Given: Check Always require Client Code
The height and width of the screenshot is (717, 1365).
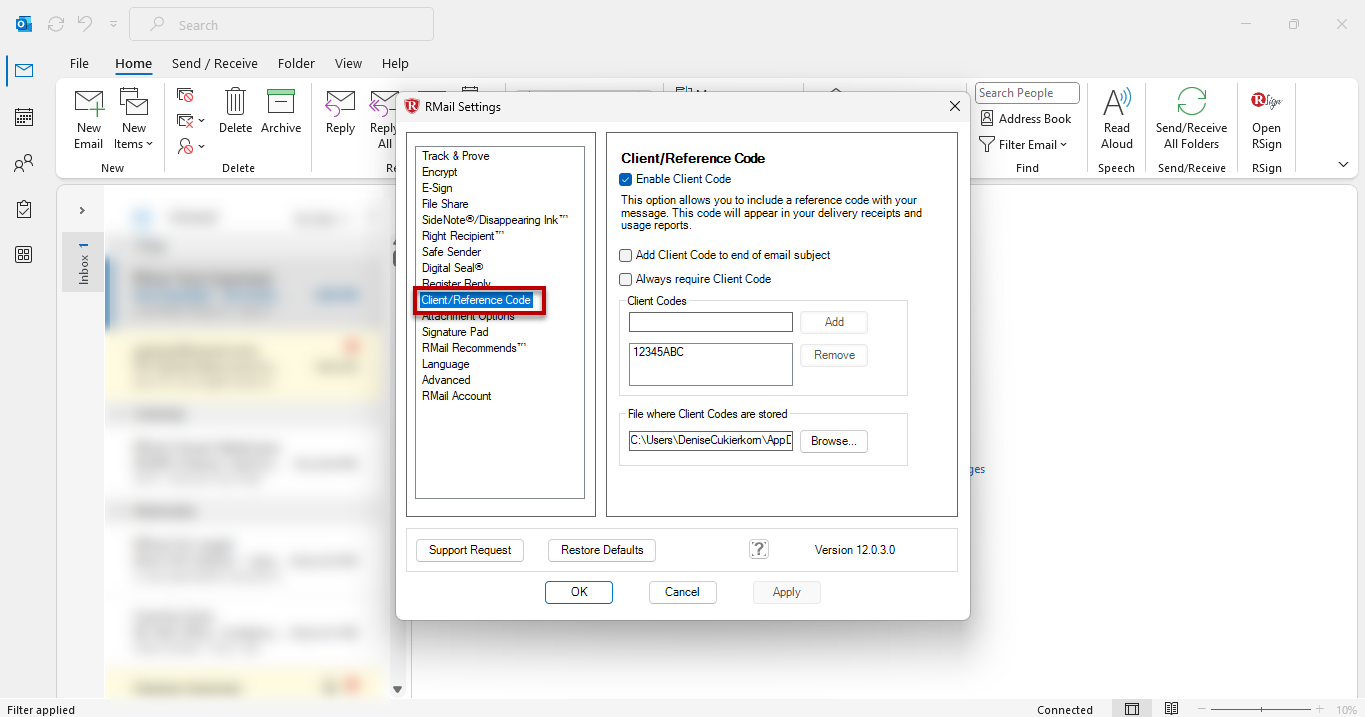Looking at the screenshot, I should [626, 279].
